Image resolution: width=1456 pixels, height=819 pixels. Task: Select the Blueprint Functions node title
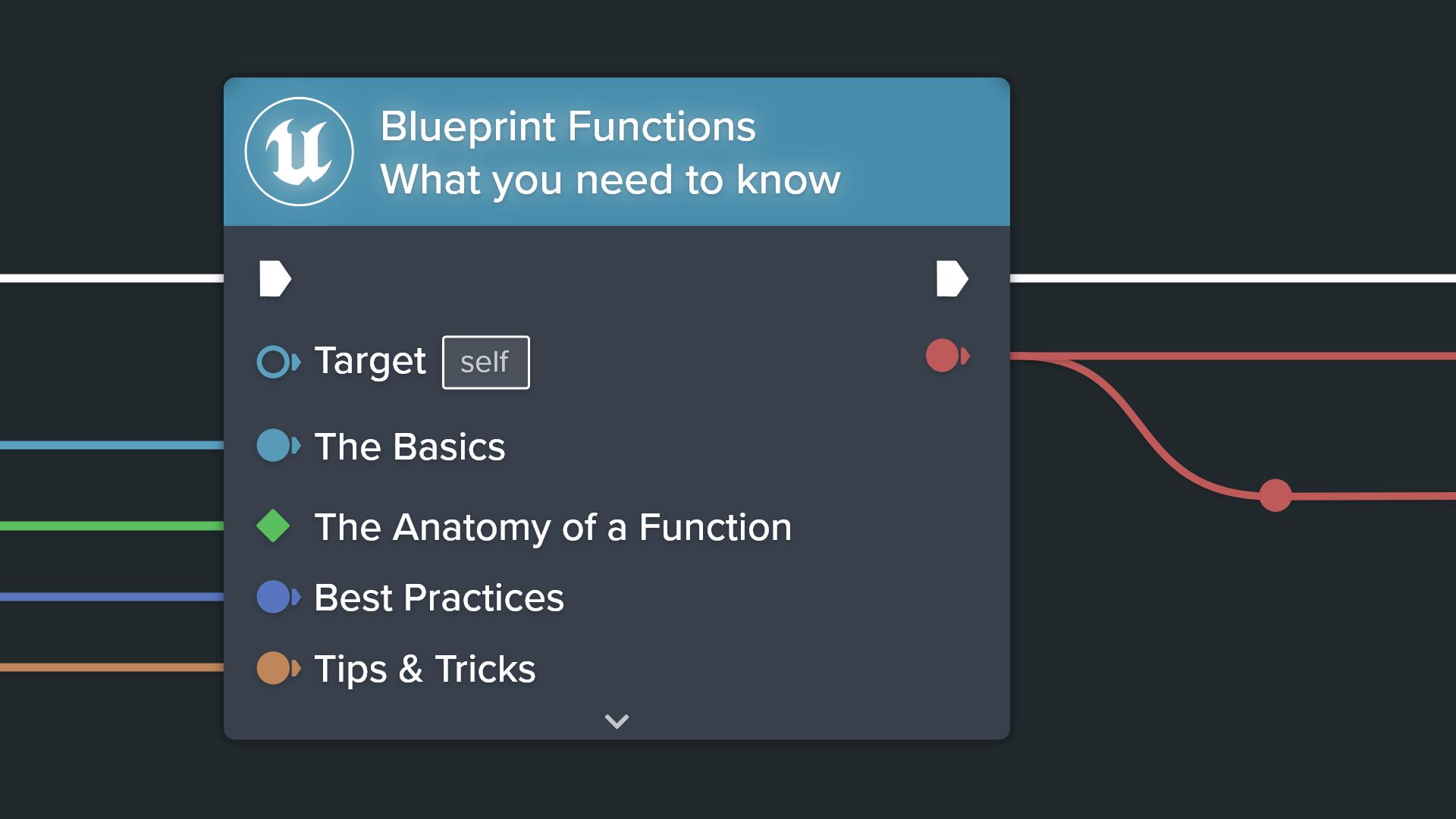[567, 126]
